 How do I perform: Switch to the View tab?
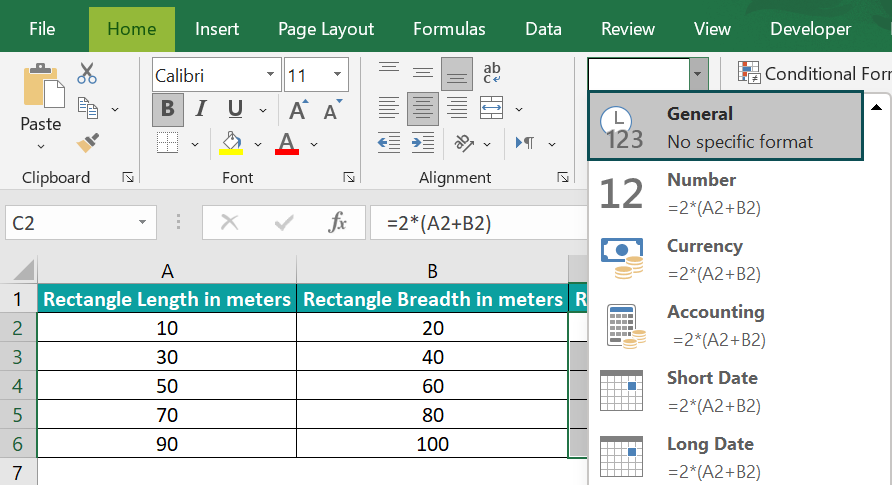712,29
